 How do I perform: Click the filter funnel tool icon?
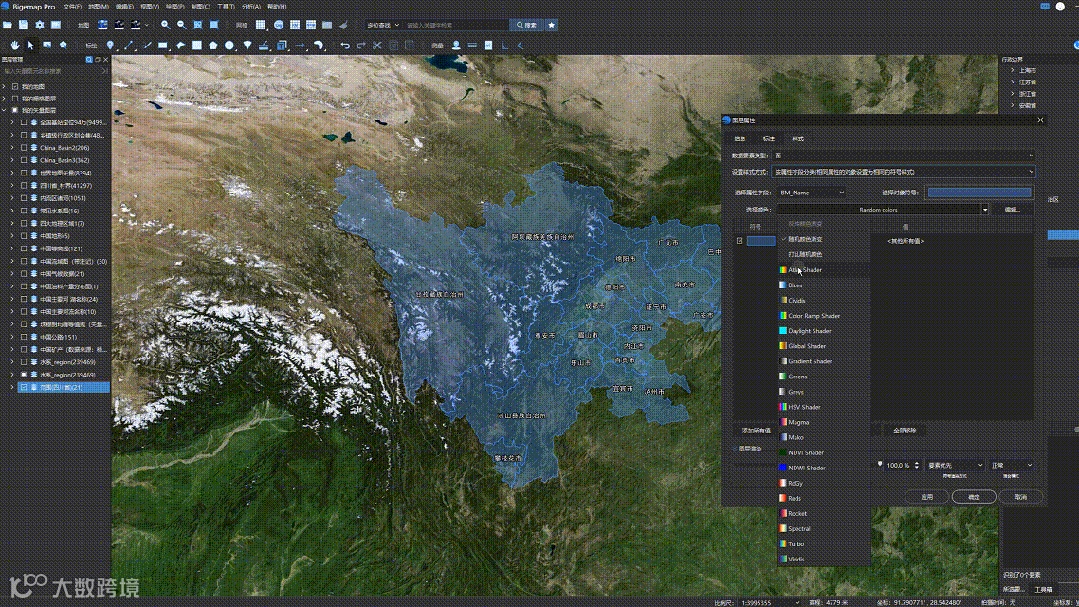[247, 45]
